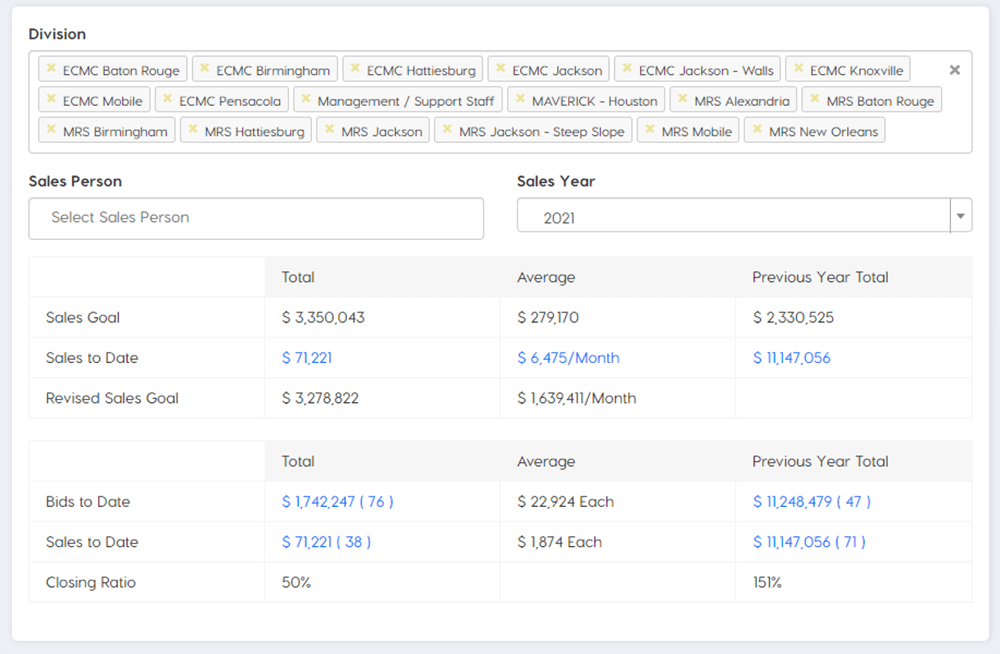Viewport: 1000px width, 654px height.
Task: Remove ECMC Jackson - Walls tag
Action: [628, 68]
